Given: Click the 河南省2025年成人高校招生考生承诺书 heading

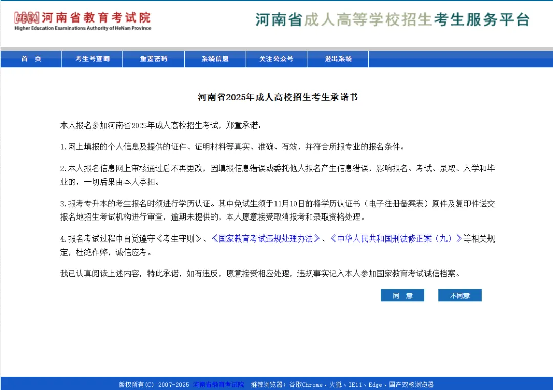Looking at the screenshot, I should coord(277,97).
